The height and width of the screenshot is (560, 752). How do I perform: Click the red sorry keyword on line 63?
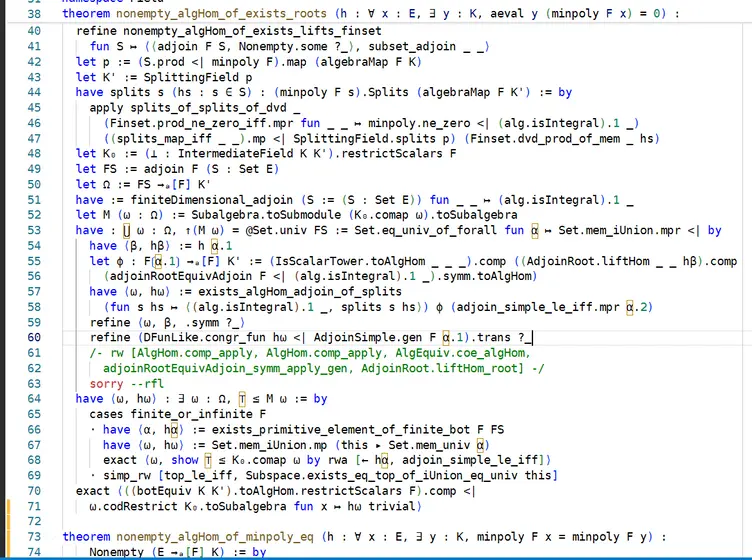pos(106,384)
